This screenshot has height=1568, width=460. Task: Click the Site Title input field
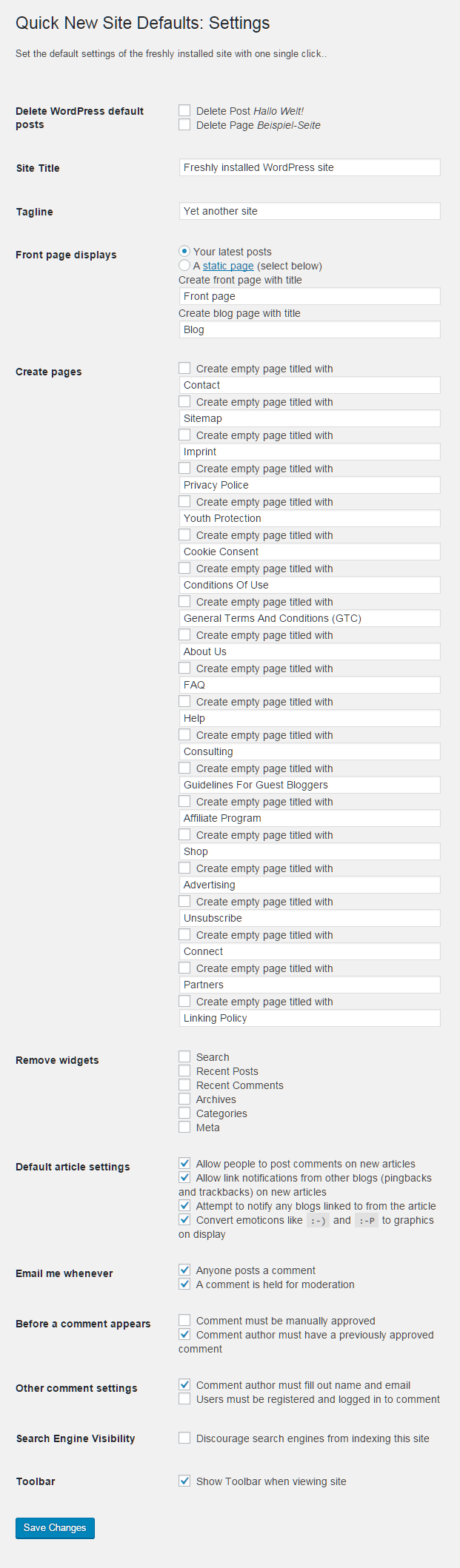pos(310,167)
